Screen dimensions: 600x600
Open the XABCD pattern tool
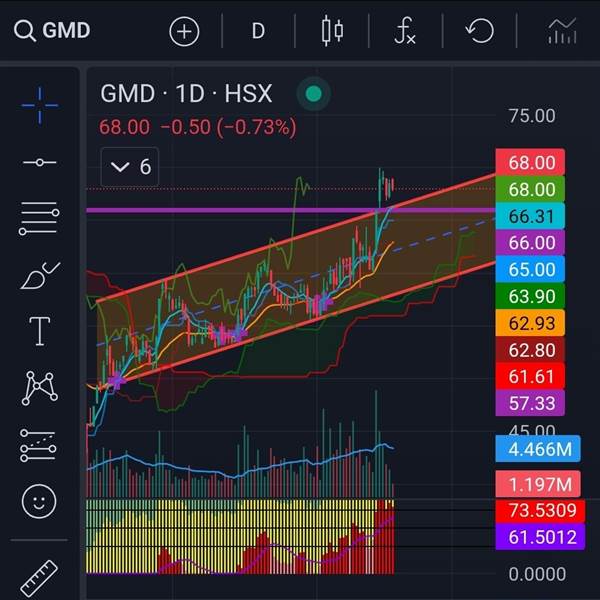[40, 388]
